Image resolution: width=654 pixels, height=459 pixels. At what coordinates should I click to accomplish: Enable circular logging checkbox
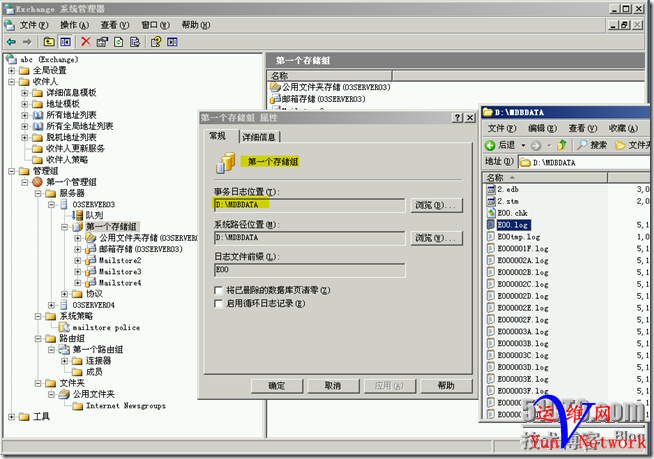218,303
